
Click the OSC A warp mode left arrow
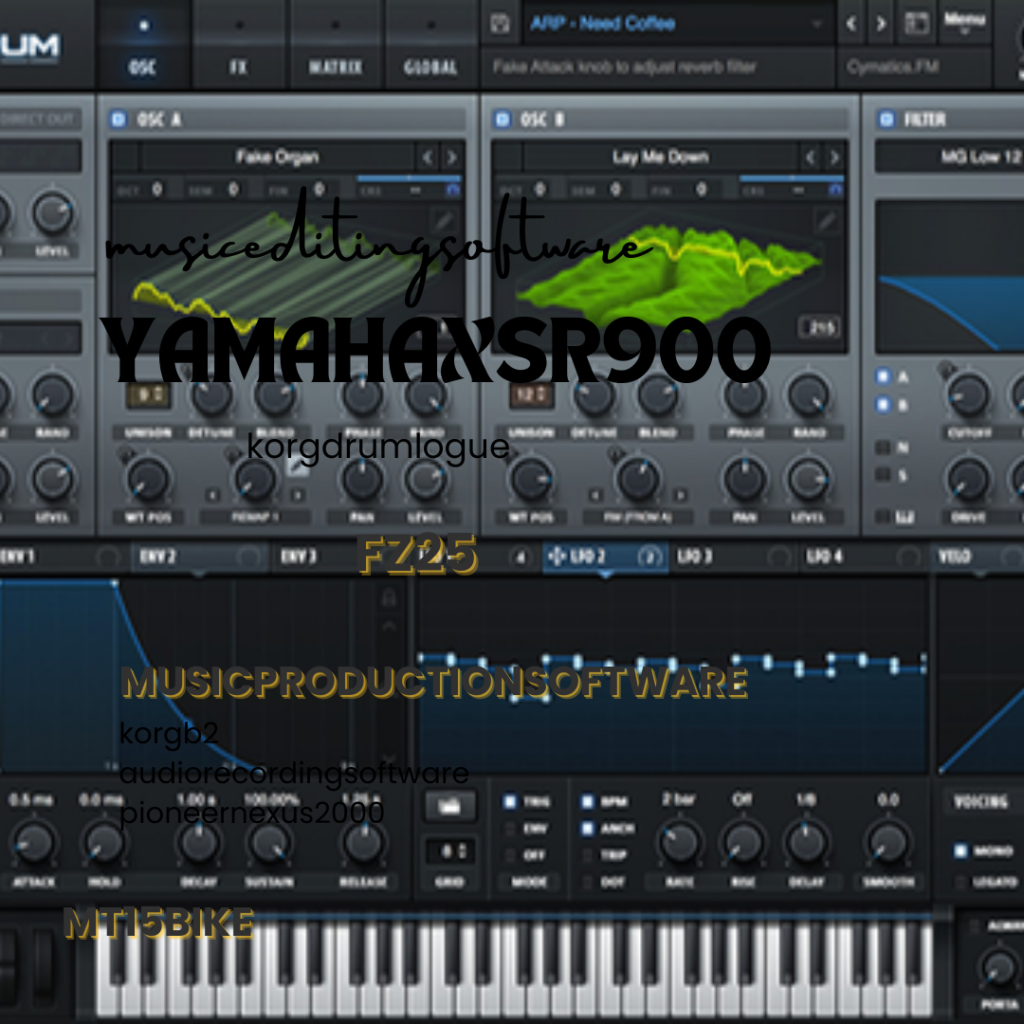tap(212, 496)
